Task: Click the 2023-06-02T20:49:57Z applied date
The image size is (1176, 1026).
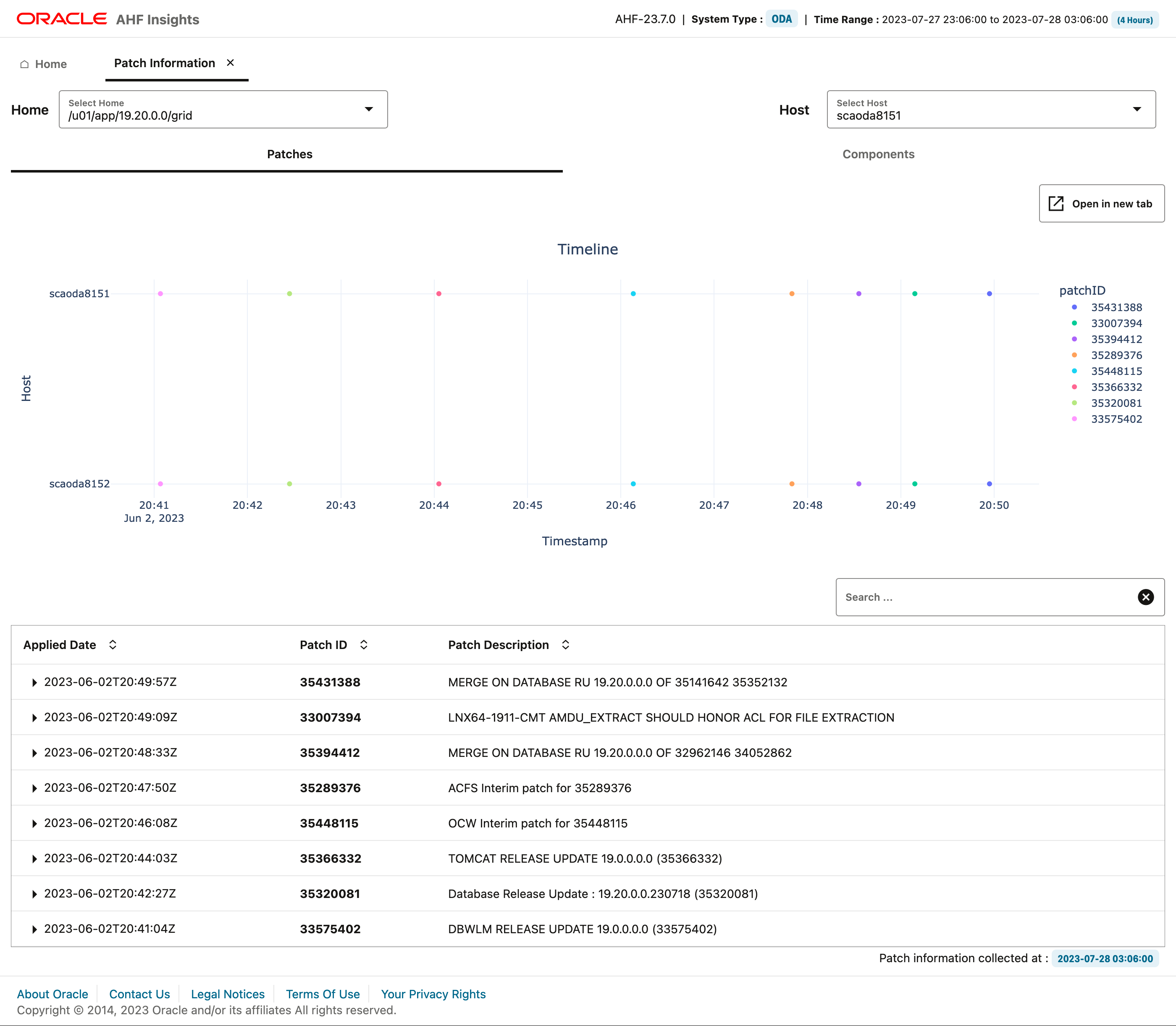Action: pyautogui.click(x=110, y=682)
